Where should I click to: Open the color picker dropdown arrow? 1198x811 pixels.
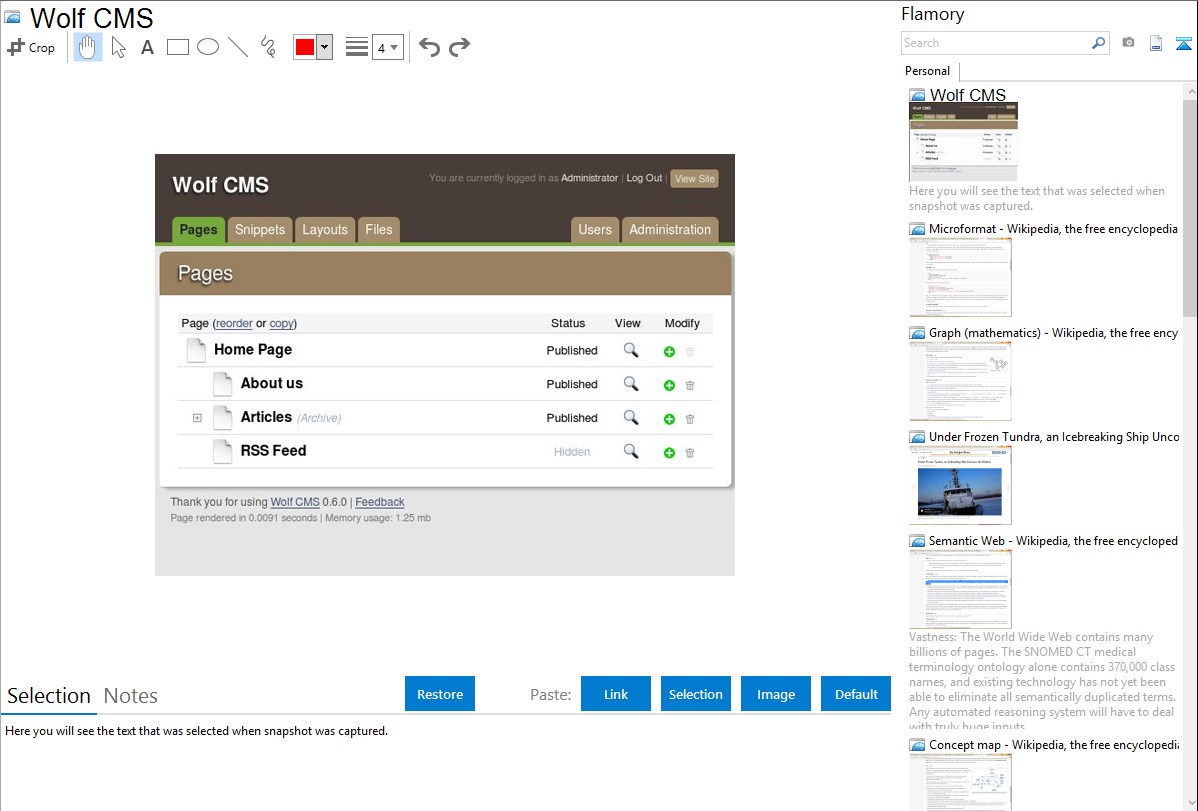[x=325, y=47]
